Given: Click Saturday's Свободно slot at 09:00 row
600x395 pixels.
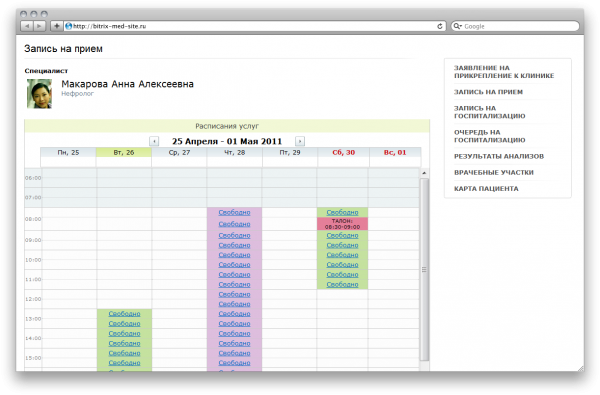Looking at the screenshot, I should tap(342, 235).
